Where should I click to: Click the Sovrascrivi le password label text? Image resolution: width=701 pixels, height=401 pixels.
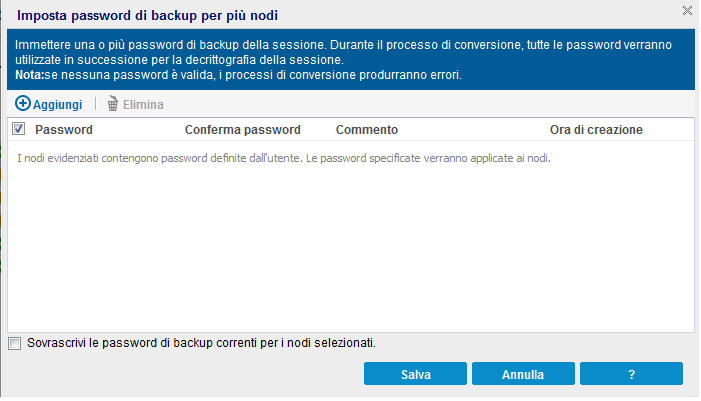point(202,343)
